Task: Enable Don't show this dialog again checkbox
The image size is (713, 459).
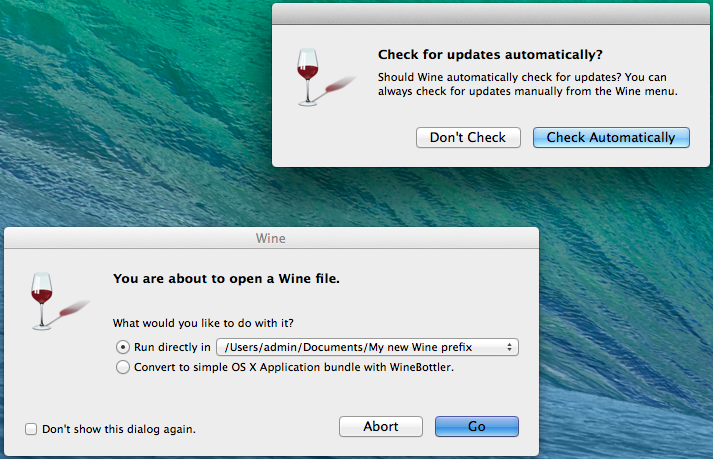Action: click(x=31, y=429)
